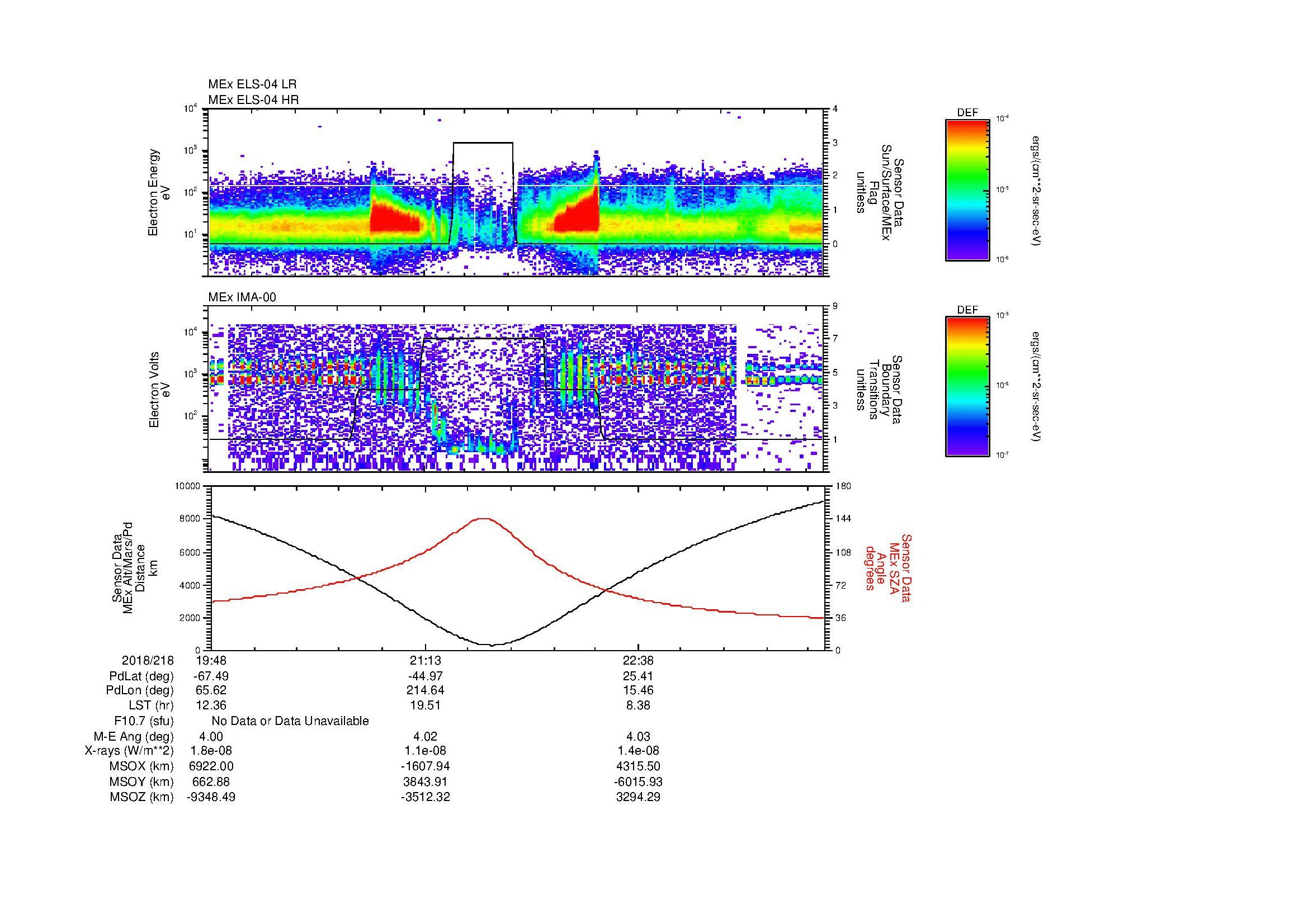This screenshot has height=924, width=1308.
Task: Click the X-rays value '1.8e-08'
Action: (211, 751)
